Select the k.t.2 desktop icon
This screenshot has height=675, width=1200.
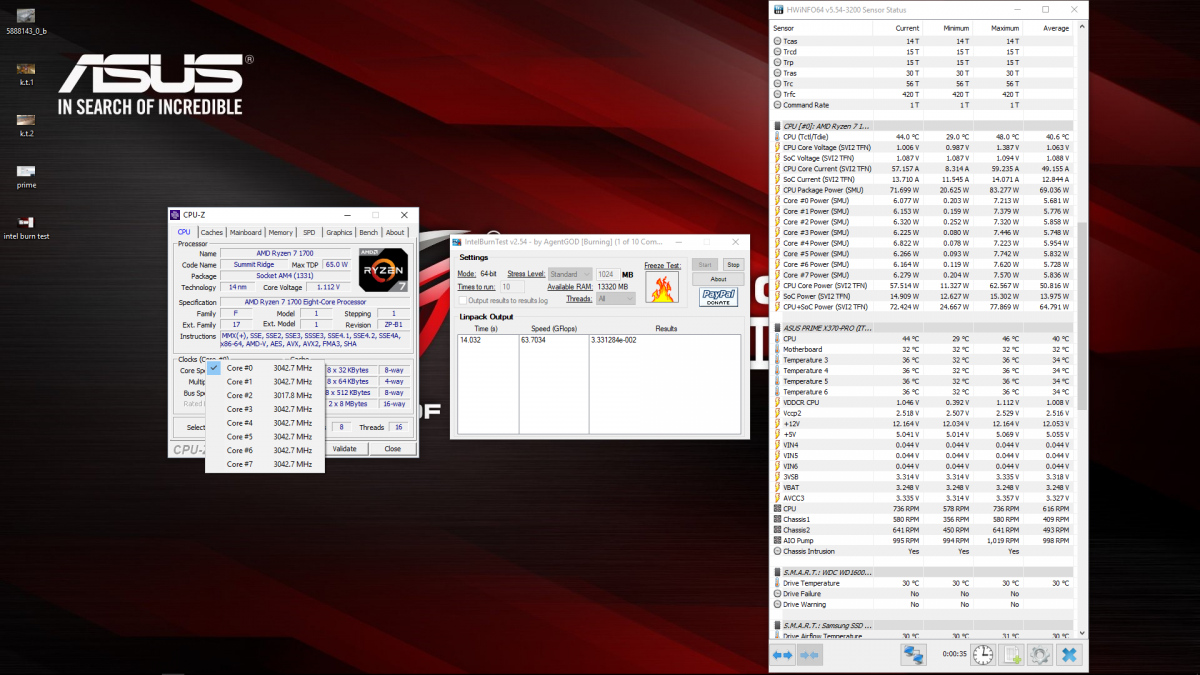27,125
